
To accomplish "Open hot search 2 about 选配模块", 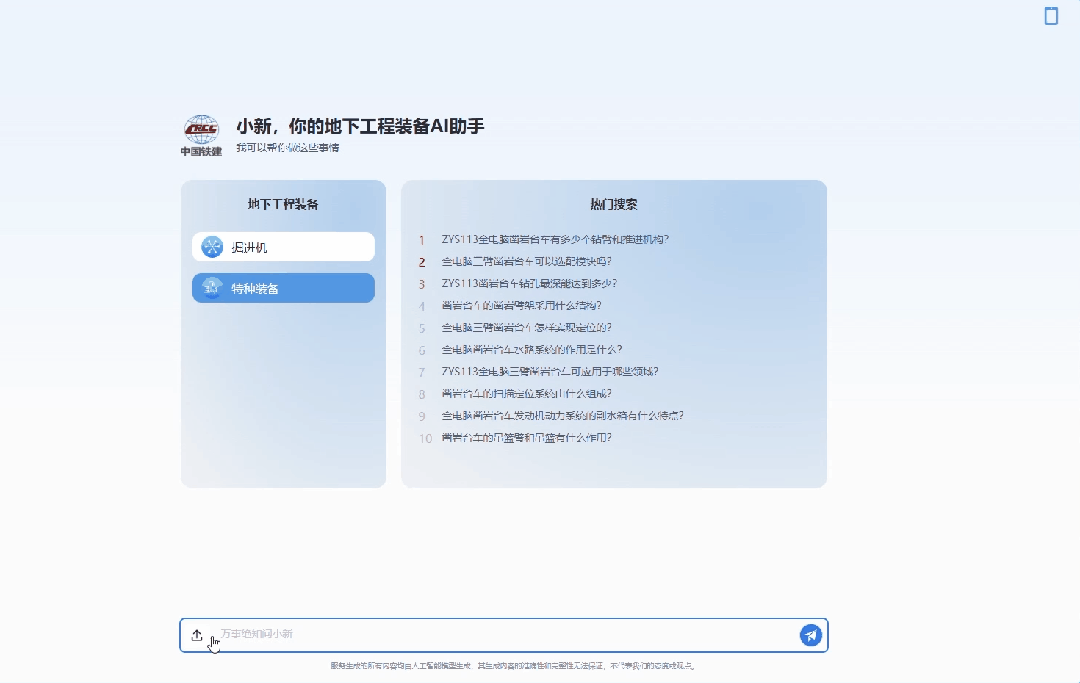I will tap(527, 262).
